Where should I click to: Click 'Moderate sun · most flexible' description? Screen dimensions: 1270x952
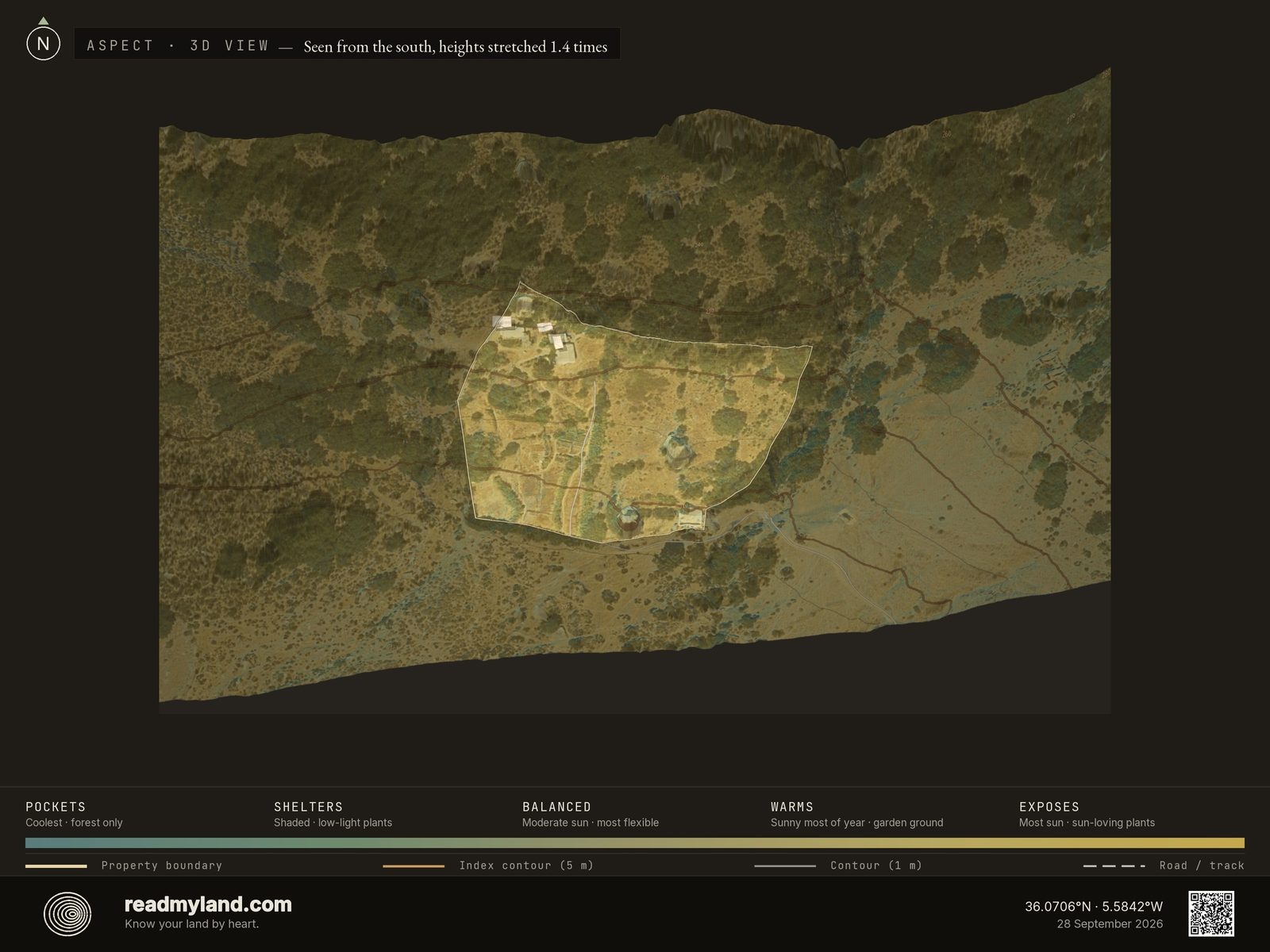point(591,823)
